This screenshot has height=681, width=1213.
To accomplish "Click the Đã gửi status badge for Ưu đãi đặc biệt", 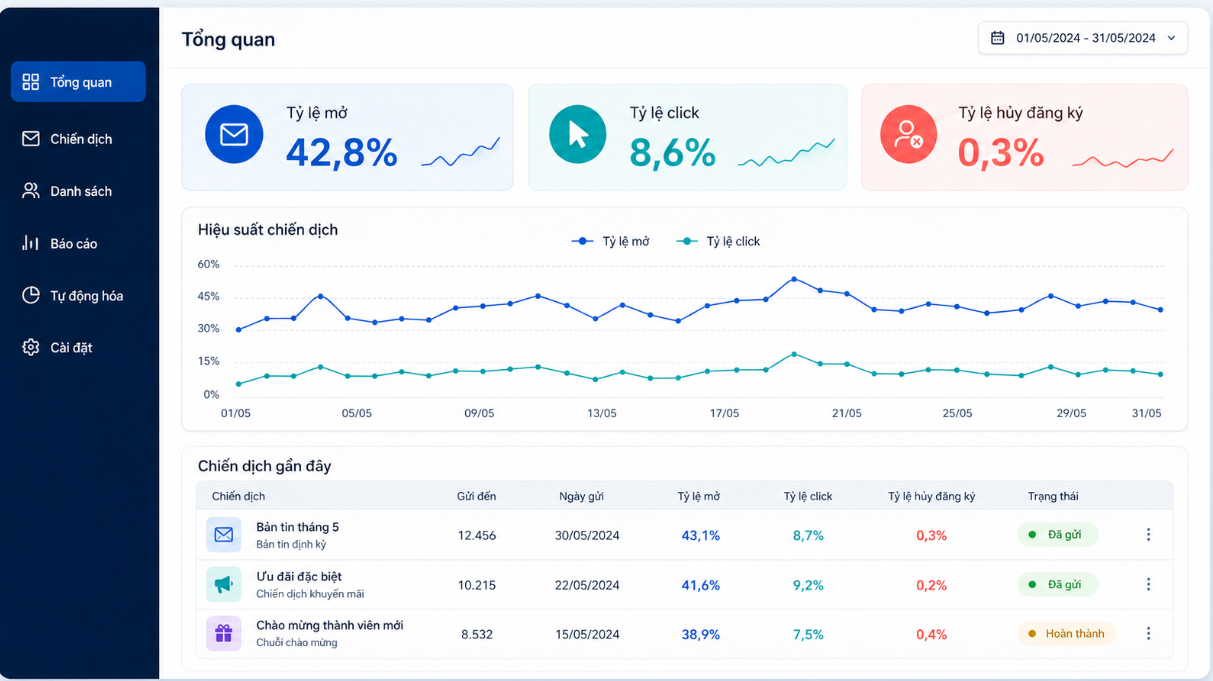I will pyautogui.click(x=1057, y=584).
